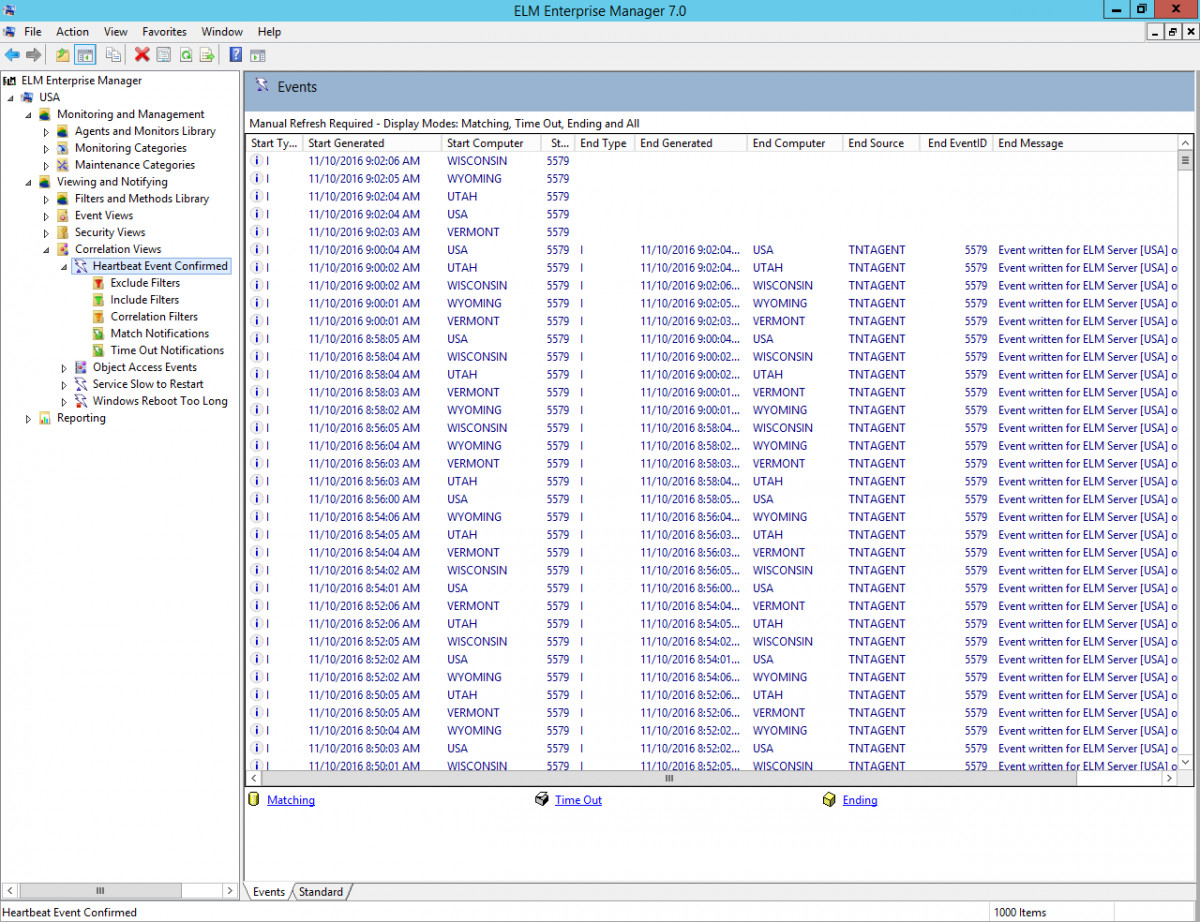1200x922 pixels.
Task: Select Match Notifications in the tree
Action: (159, 334)
